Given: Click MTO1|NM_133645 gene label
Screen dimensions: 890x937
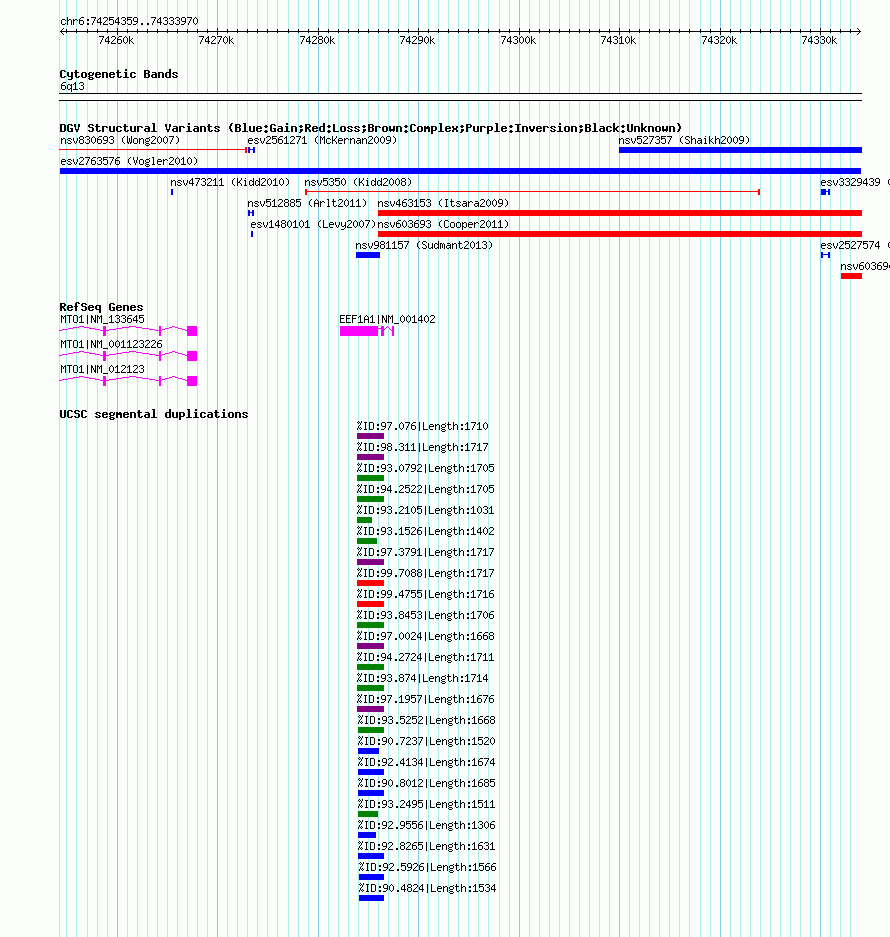Looking at the screenshot, I should tap(102, 320).
